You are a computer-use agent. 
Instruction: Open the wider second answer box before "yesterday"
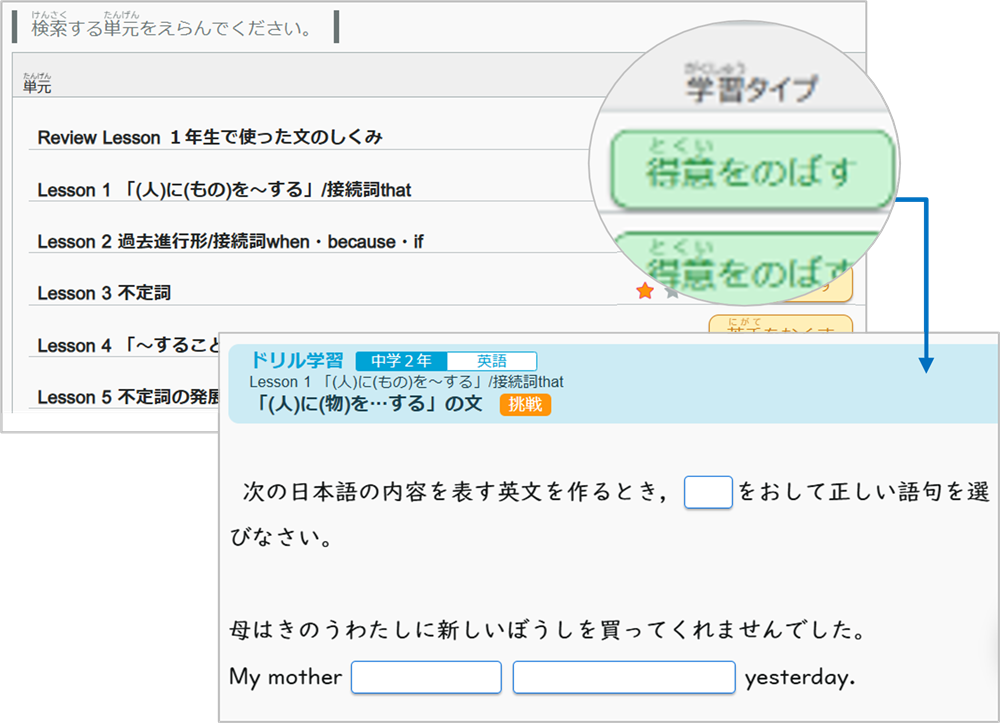tap(624, 677)
